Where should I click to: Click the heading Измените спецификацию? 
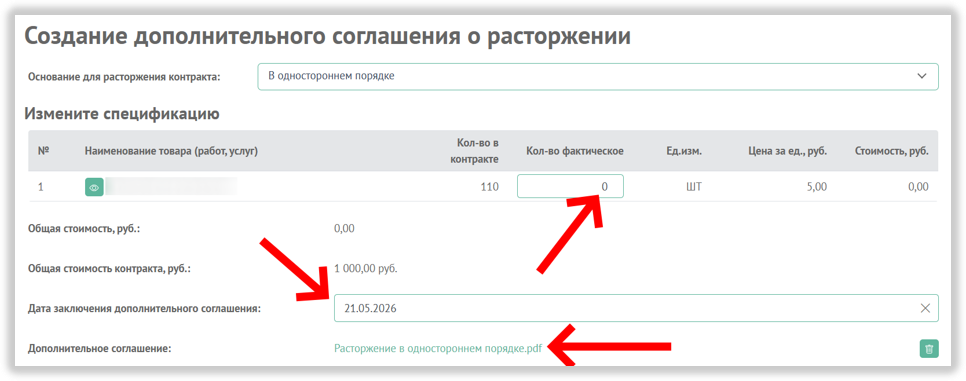122,113
